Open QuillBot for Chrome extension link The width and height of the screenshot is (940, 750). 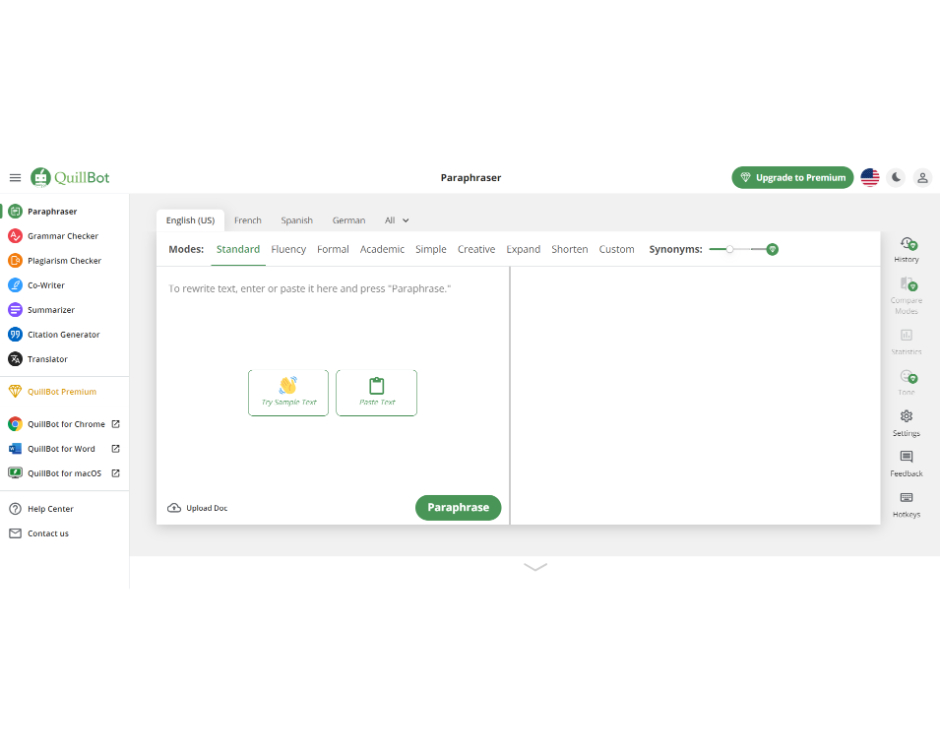pos(65,424)
